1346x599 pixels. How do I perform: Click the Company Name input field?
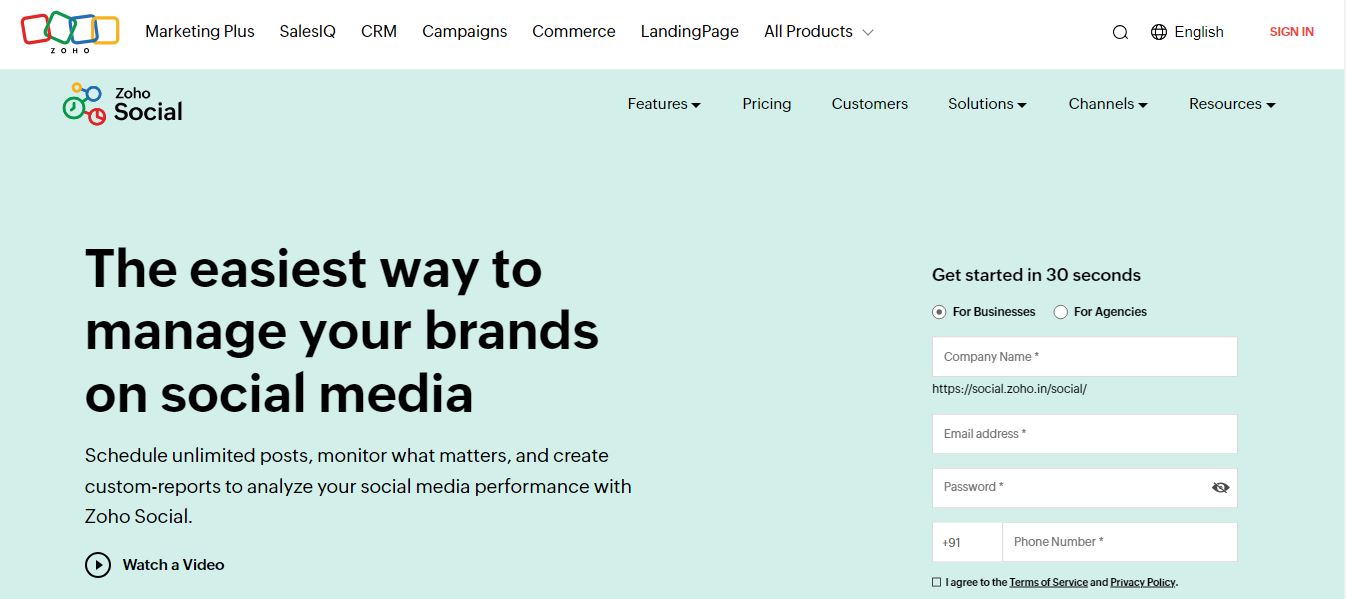point(1084,357)
